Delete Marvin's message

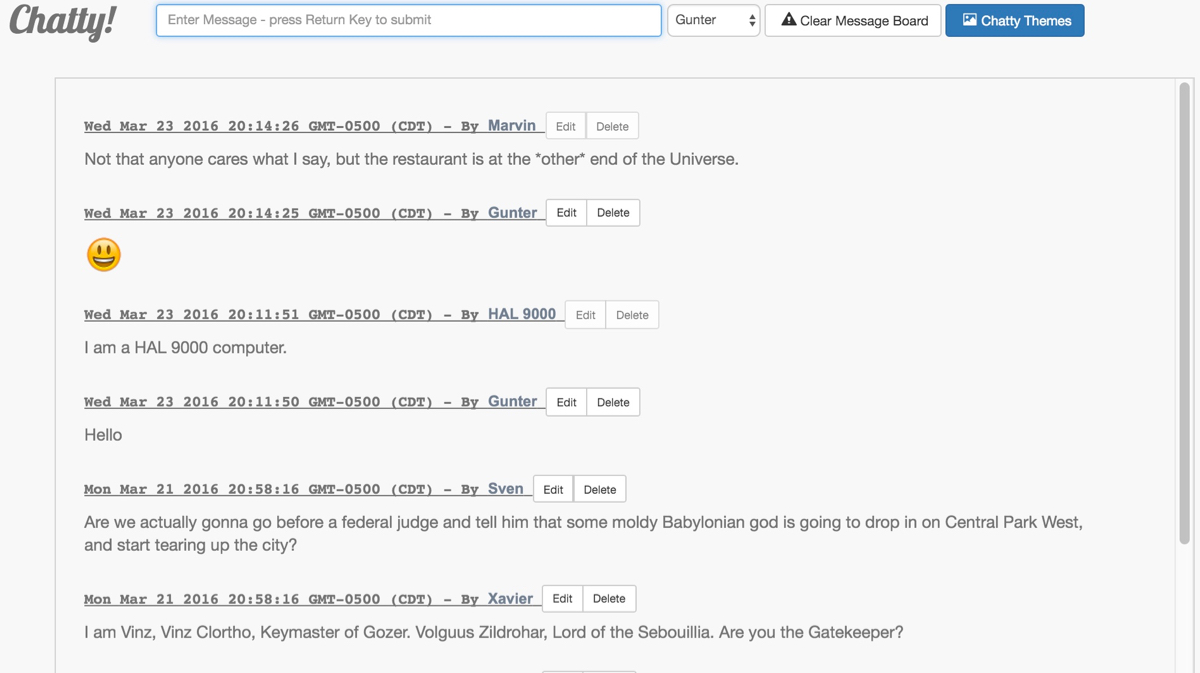(612, 126)
